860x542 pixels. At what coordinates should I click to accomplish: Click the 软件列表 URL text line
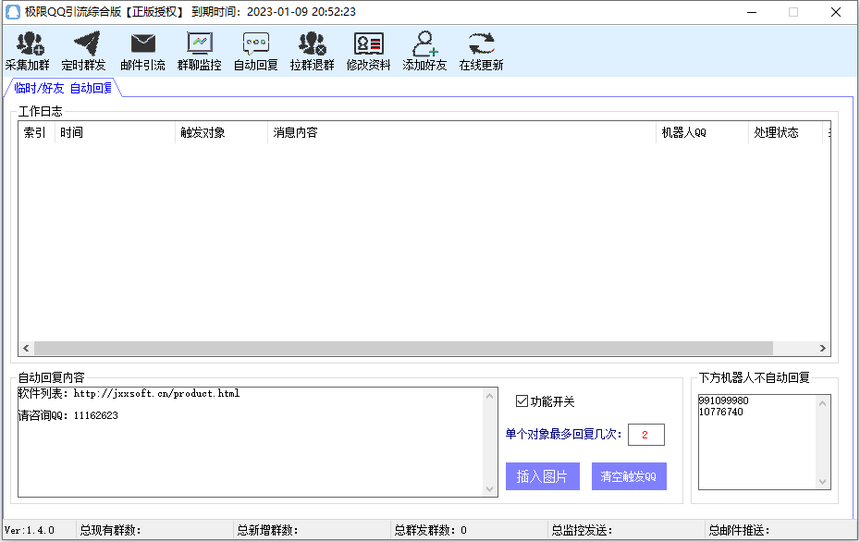(x=129, y=393)
